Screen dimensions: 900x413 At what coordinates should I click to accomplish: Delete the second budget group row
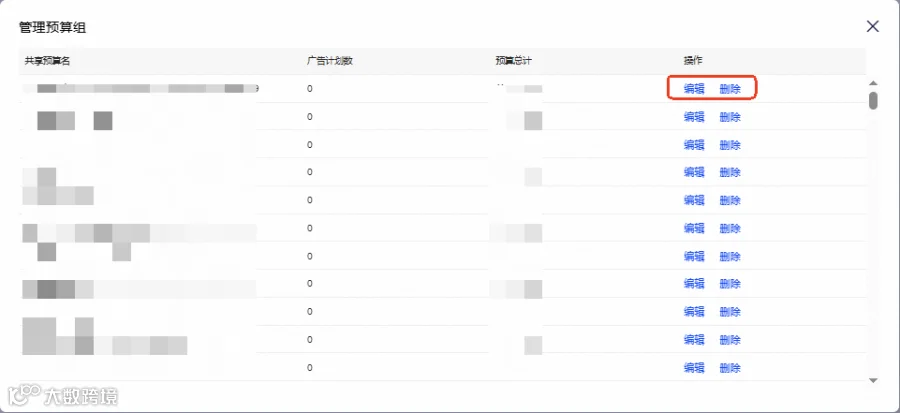[x=730, y=117]
